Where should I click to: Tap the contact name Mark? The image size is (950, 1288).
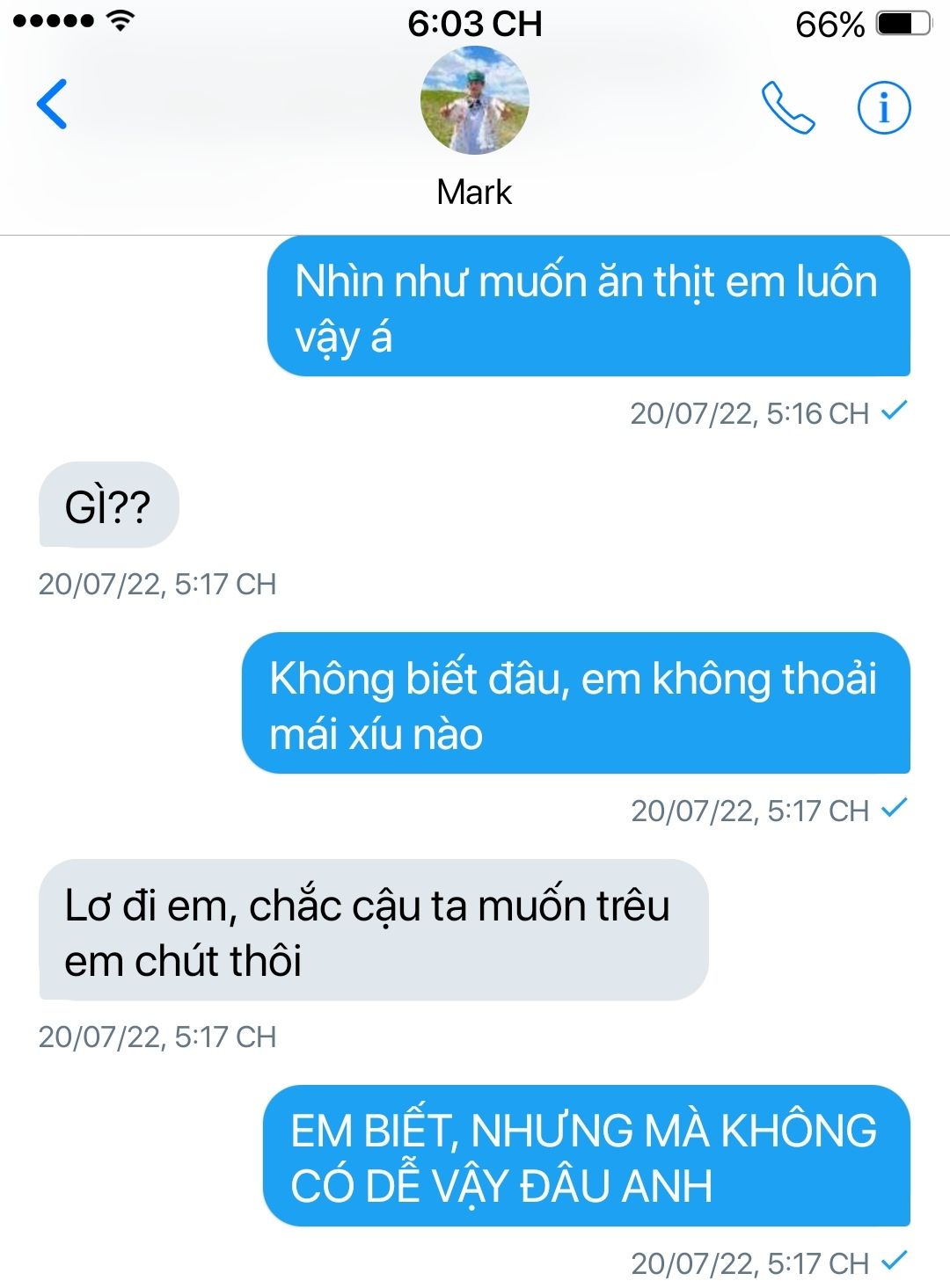coord(474,192)
